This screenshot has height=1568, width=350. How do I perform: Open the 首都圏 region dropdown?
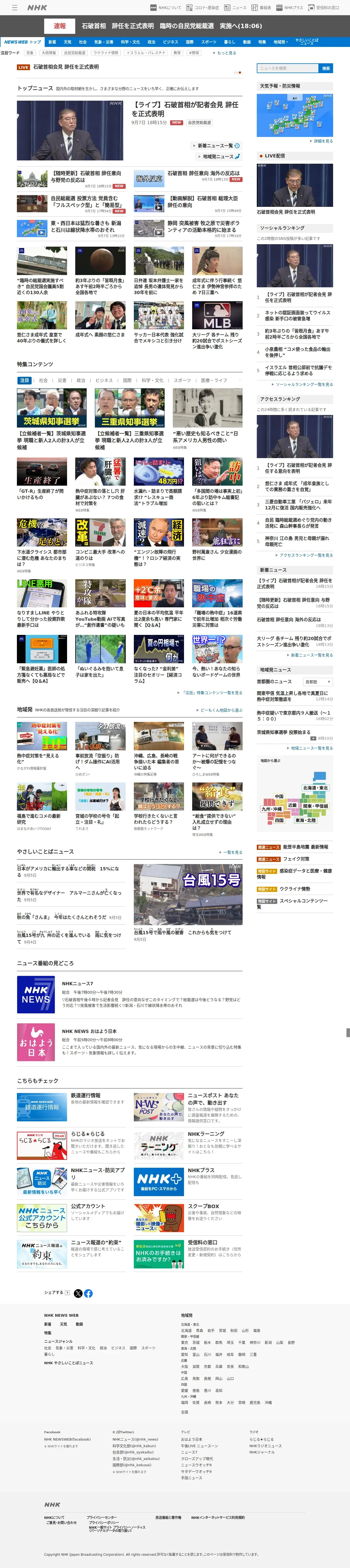point(318,682)
